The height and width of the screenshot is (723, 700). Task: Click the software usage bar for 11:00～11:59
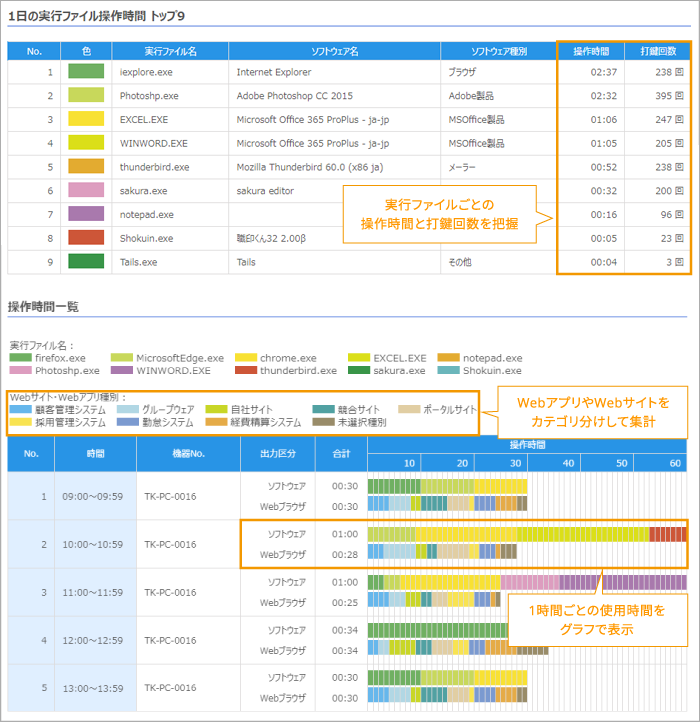(527, 582)
